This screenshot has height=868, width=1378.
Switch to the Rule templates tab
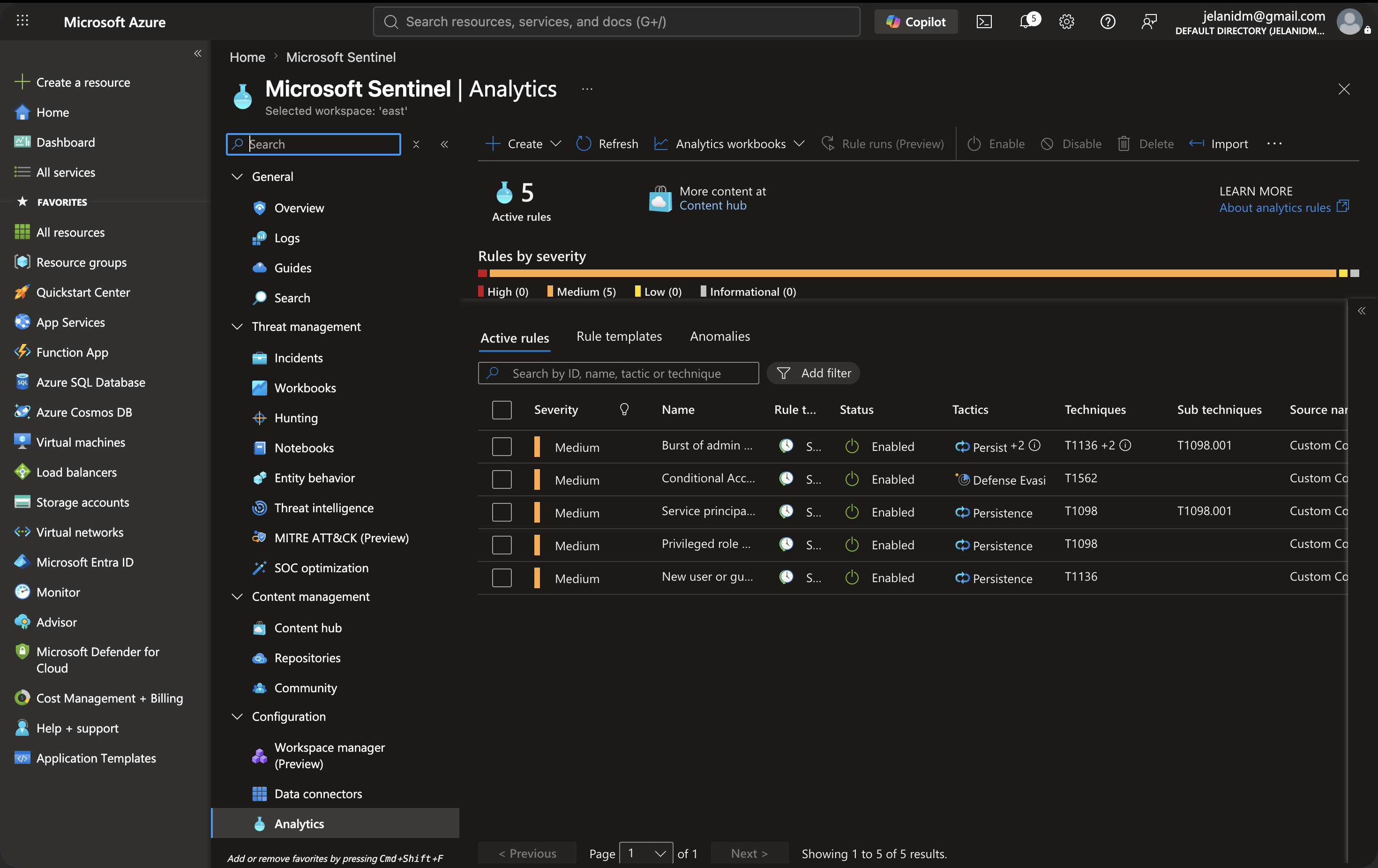coord(619,337)
